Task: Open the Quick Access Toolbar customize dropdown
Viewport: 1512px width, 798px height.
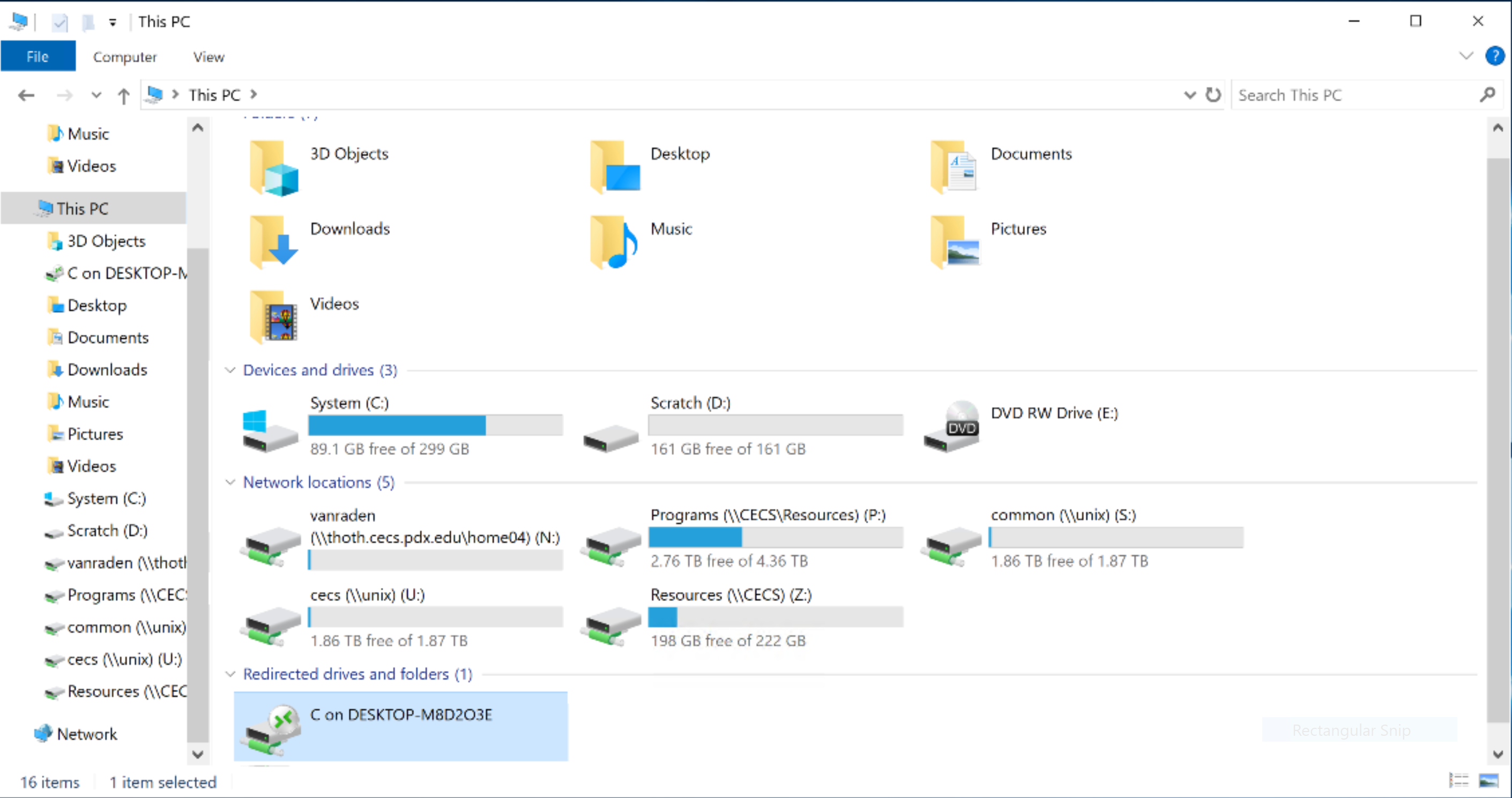Action: 113,22
